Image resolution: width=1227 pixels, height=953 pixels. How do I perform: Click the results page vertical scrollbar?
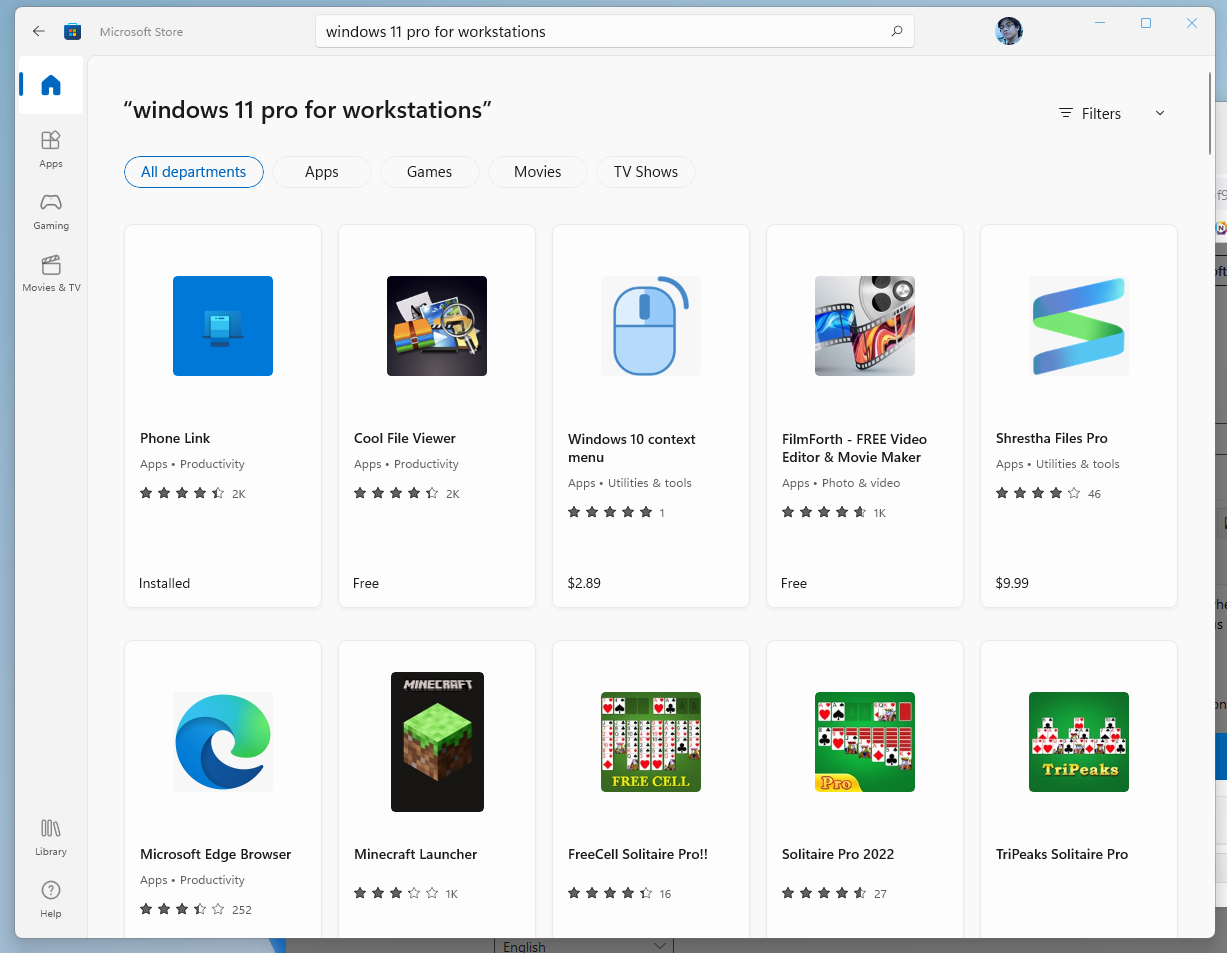pyautogui.click(x=1211, y=115)
